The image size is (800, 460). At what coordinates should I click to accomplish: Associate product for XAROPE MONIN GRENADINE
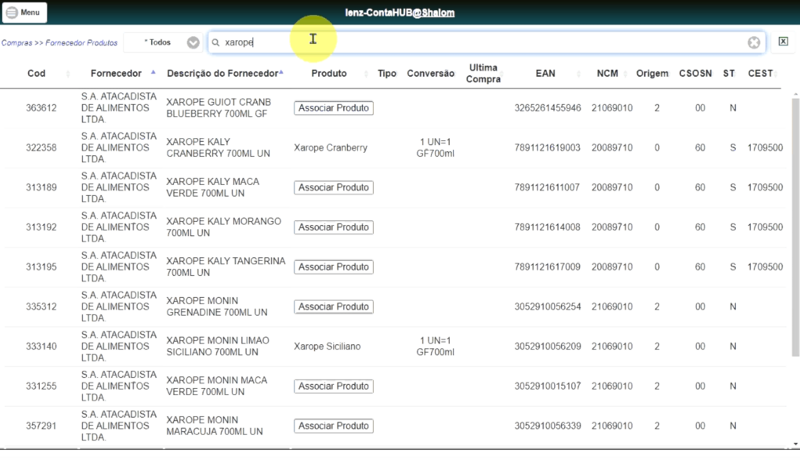334,307
